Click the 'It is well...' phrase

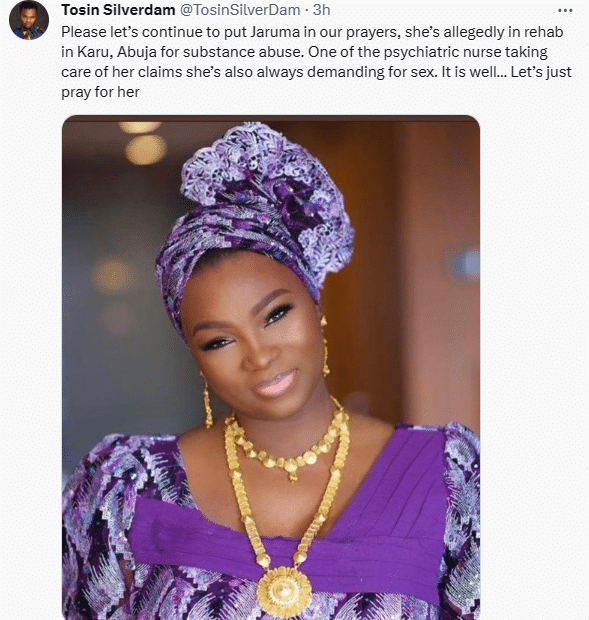coord(474,72)
